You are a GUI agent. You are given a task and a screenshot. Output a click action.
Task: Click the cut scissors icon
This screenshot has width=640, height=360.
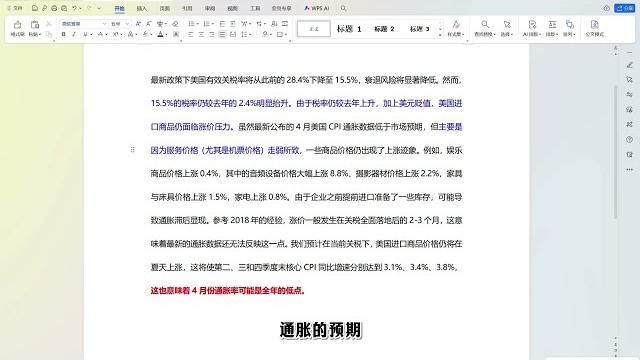(x=49, y=24)
